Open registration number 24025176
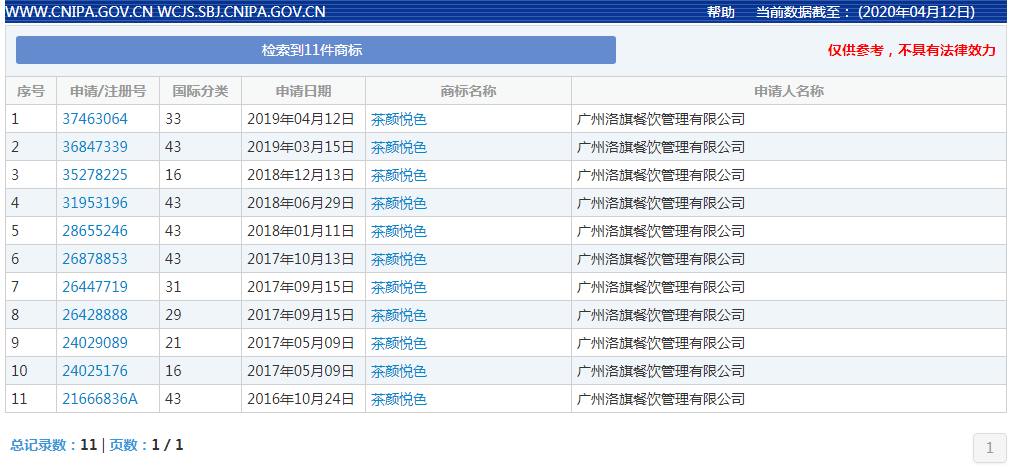 point(95,371)
